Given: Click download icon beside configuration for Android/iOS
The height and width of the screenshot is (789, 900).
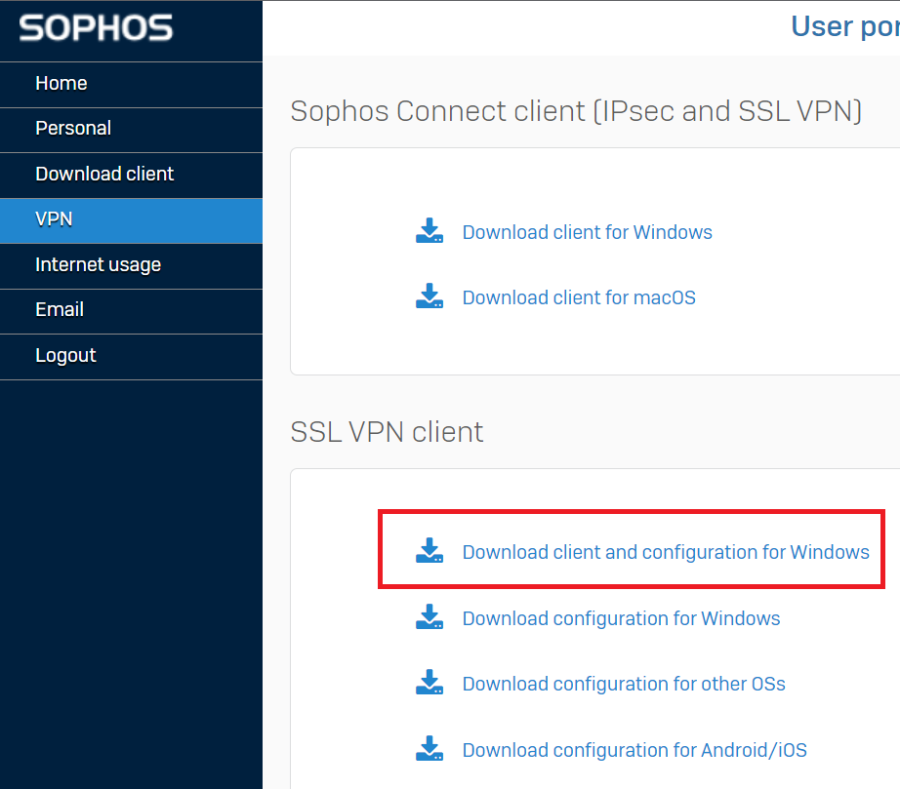Looking at the screenshot, I should (429, 748).
